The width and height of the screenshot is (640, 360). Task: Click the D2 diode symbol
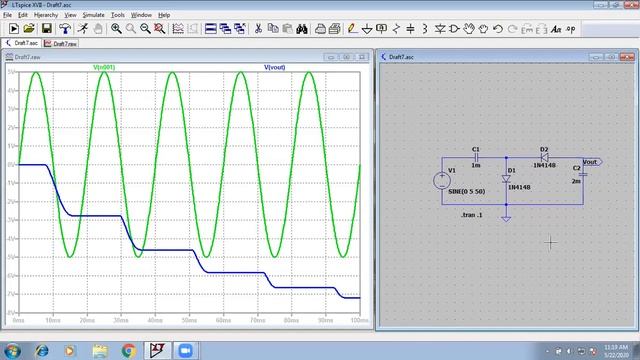(x=544, y=158)
